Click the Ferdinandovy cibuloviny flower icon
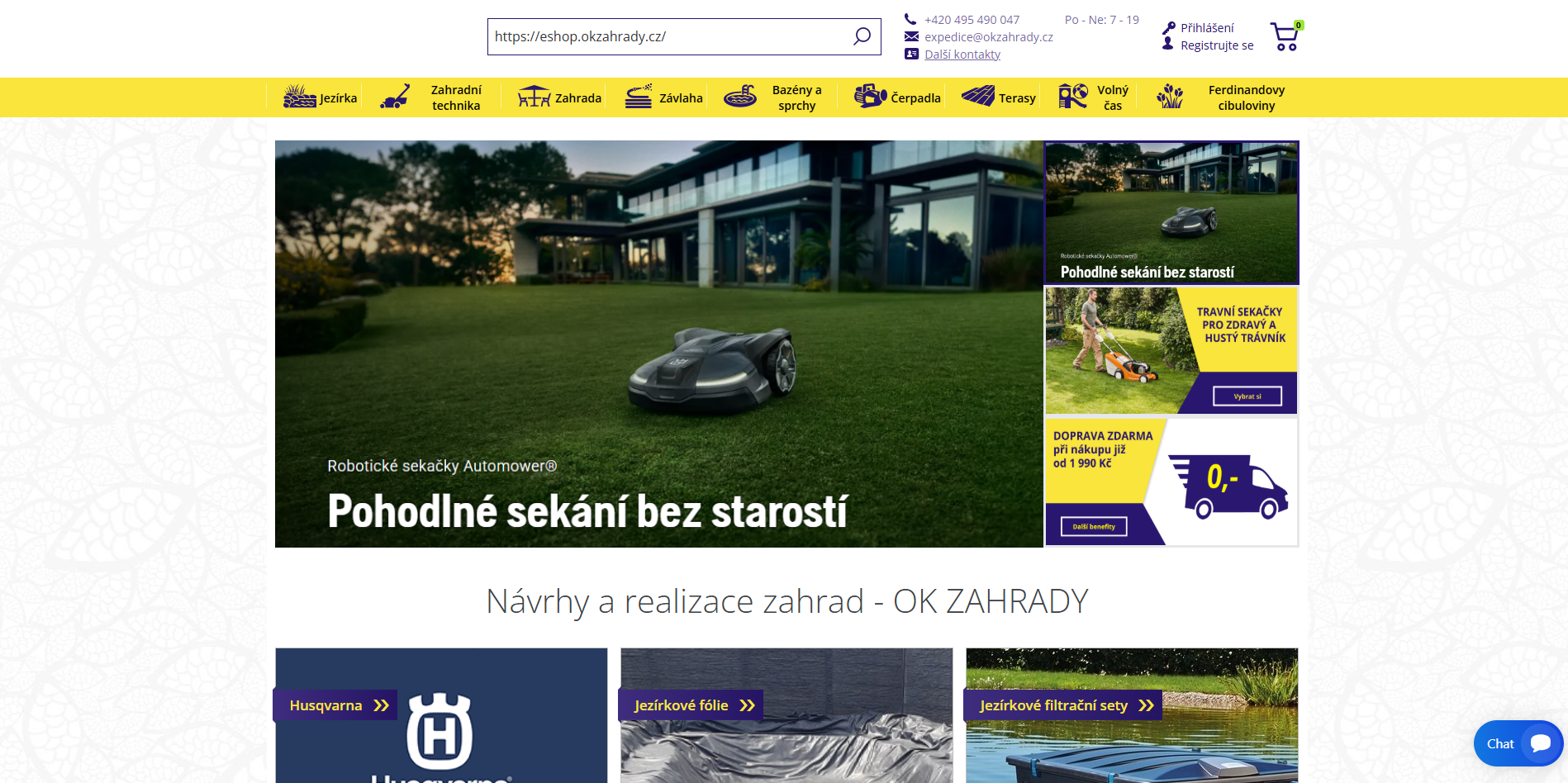The image size is (1568, 783). (1170, 97)
